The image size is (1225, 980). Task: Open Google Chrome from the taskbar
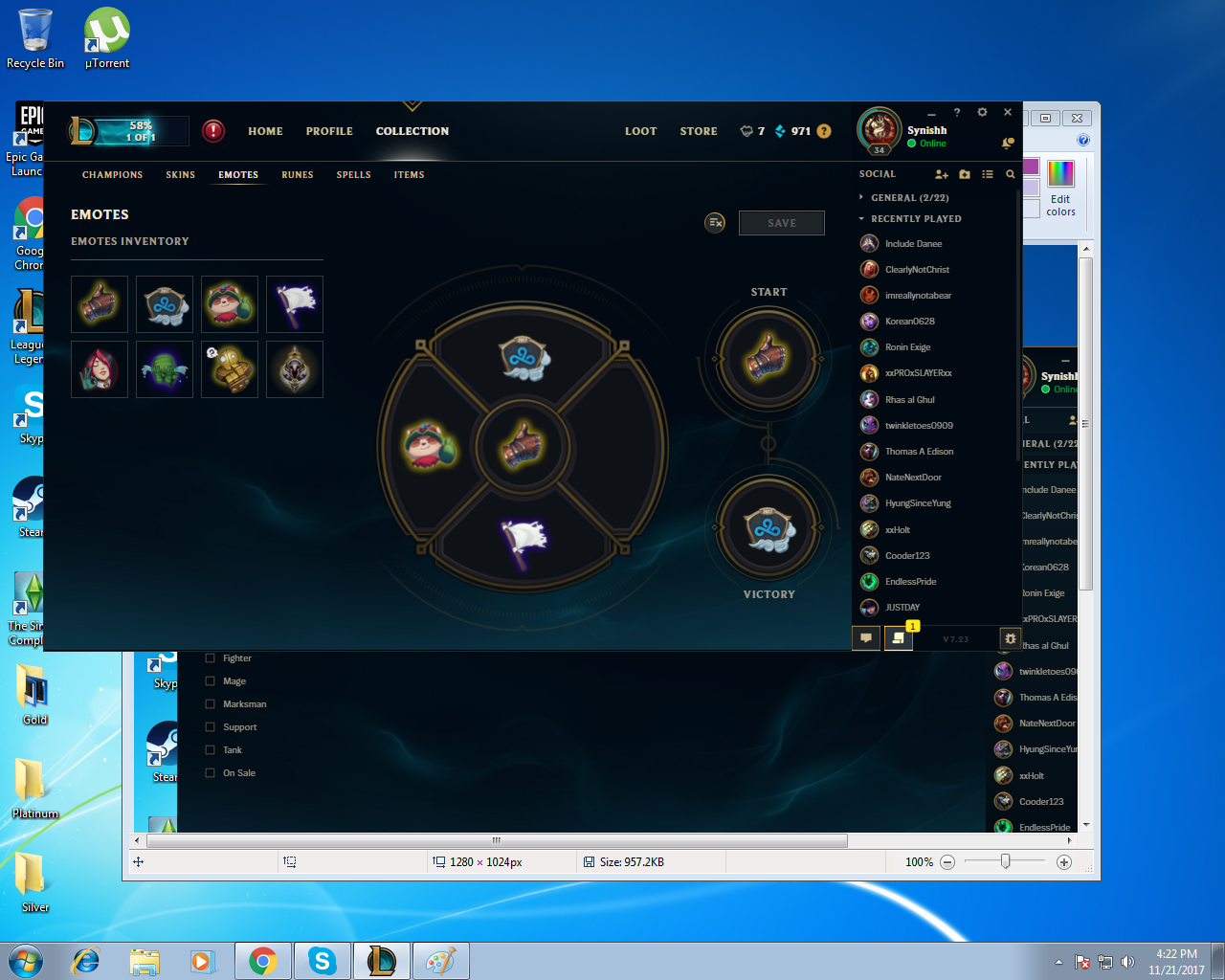tap(262, 961)
